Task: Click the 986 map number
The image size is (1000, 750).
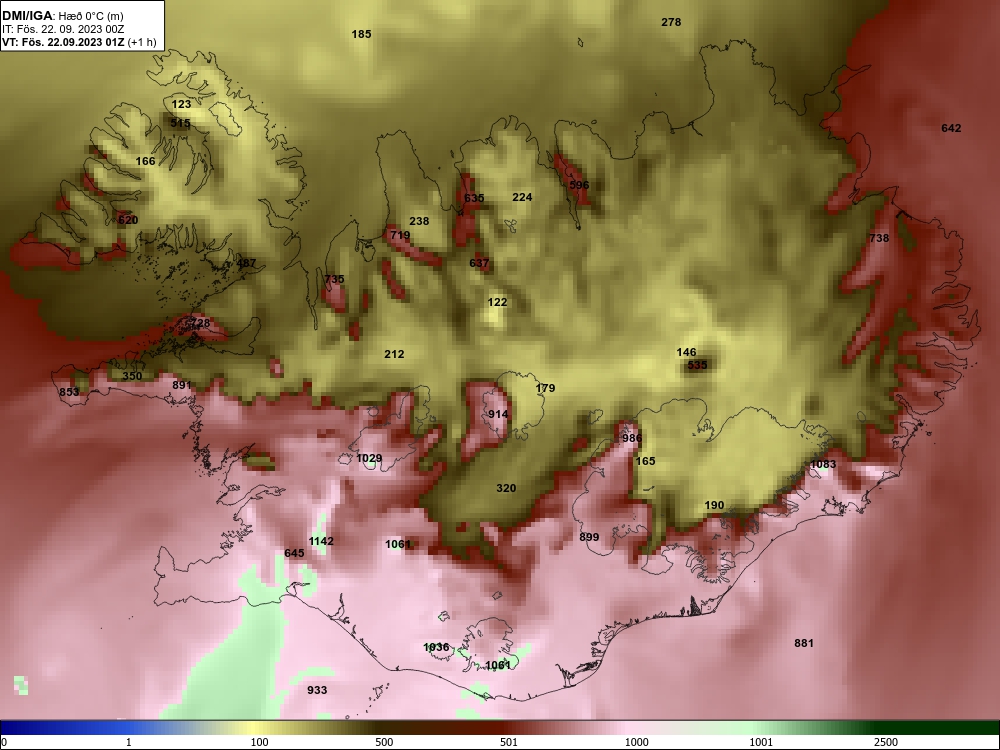Action: point(632,439)
